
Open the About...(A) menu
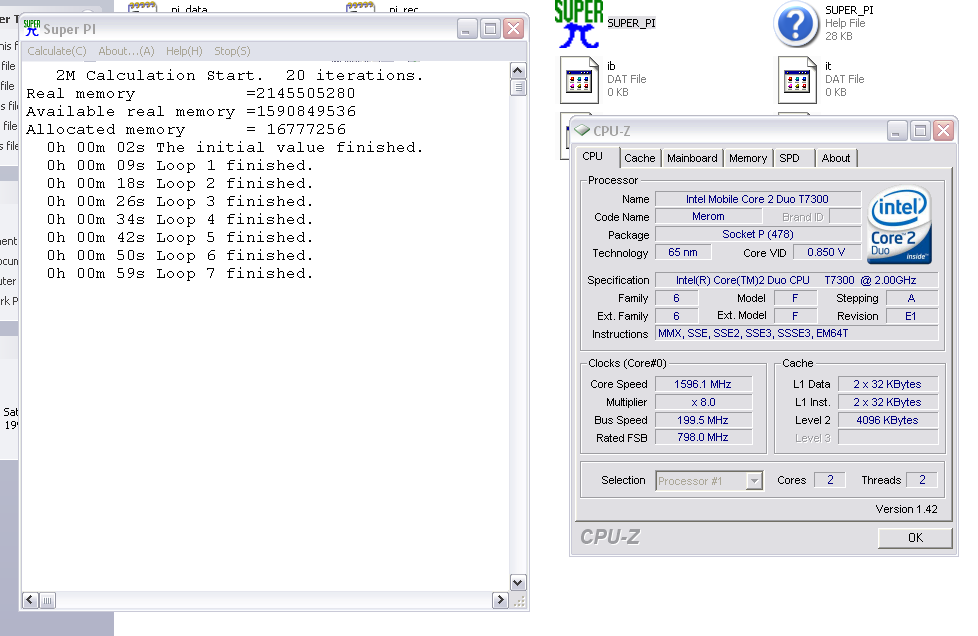pos(126,51)
